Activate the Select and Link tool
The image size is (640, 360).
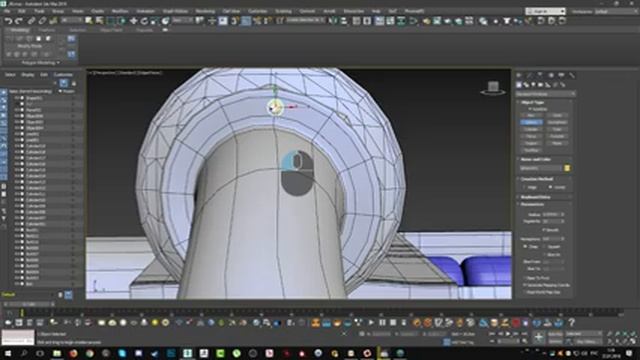click(x=31, y=21)
